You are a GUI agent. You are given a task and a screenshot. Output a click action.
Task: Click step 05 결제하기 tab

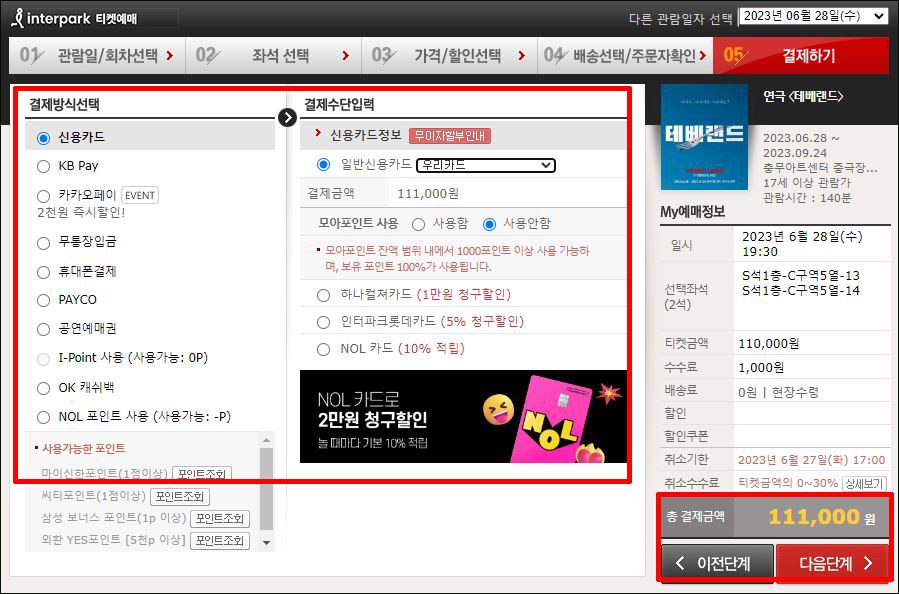point(802,56)
